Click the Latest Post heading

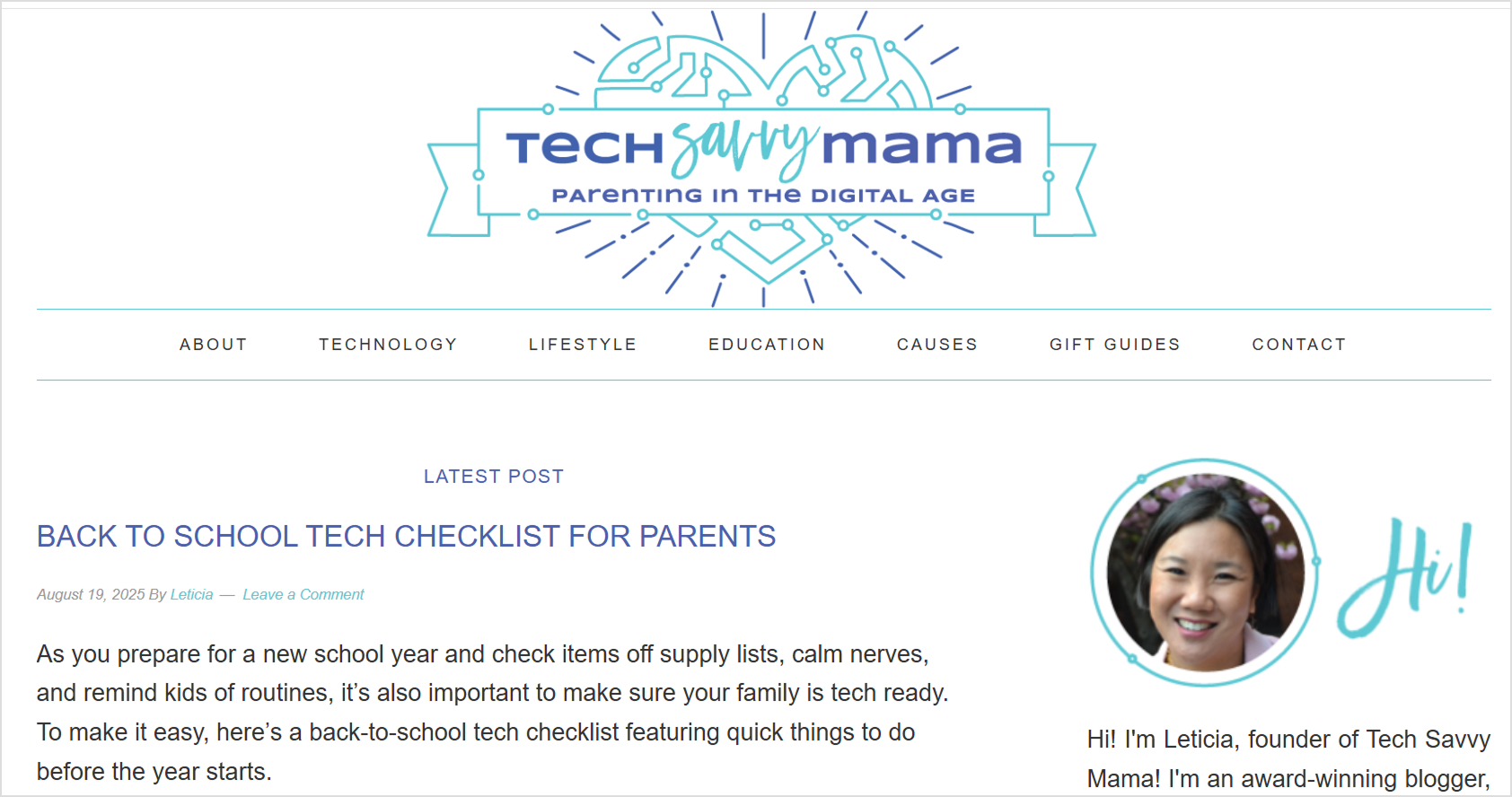[x=494, y=477]
